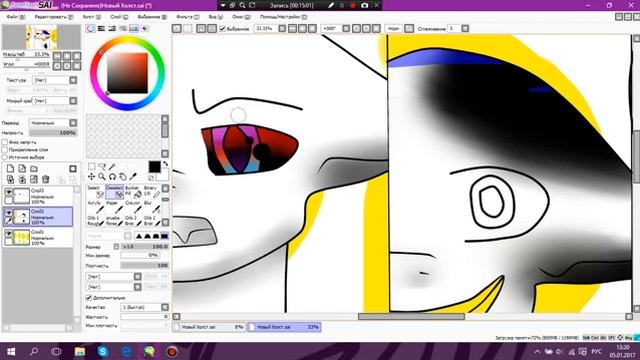Toggle visibility of layer Слой2
Viewport: 640px width, 360px height.
coord(8,212)
